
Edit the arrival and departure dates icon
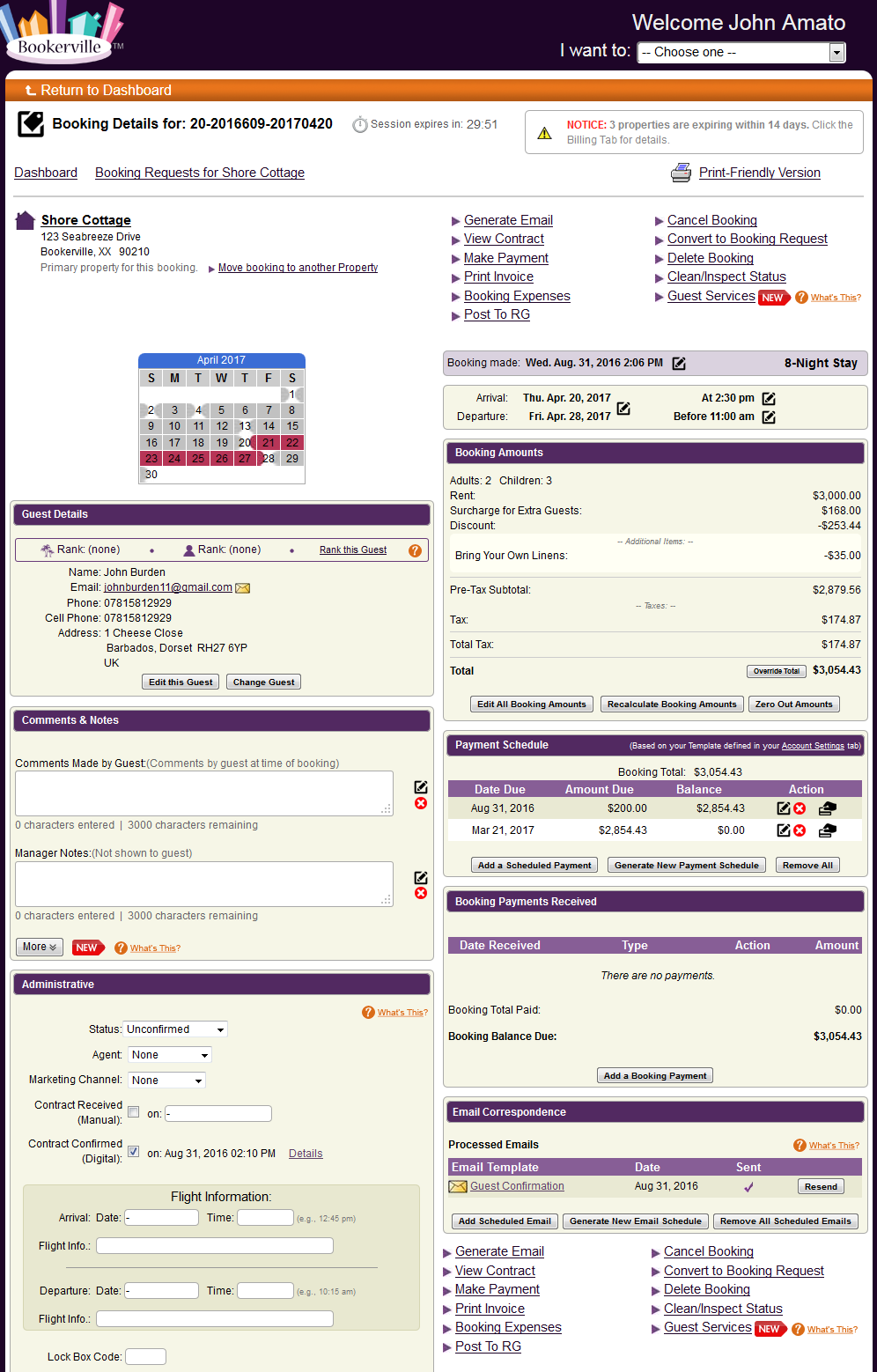[x=623, y=408]
